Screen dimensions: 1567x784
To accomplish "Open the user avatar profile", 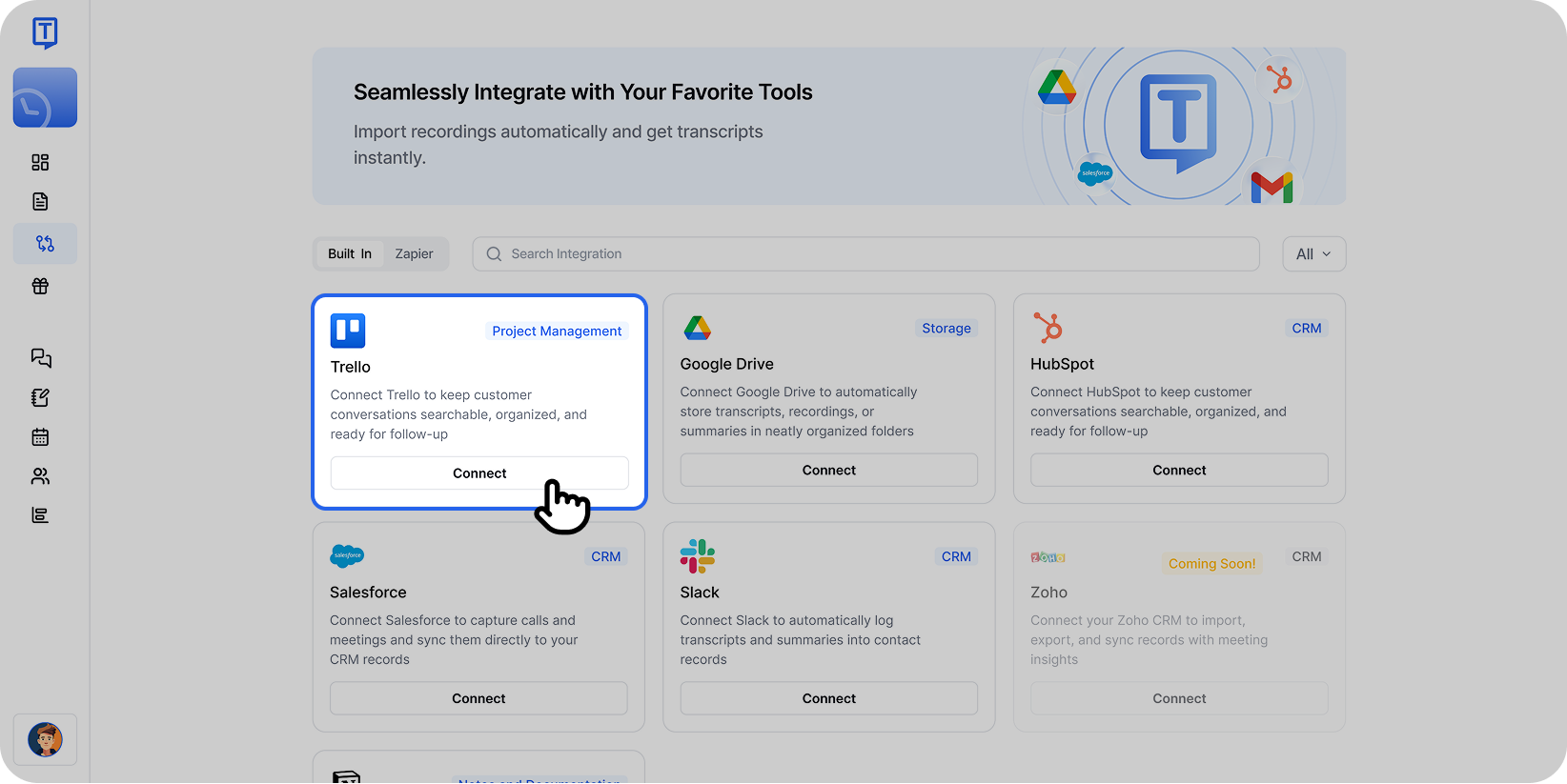I will (x=45, y=739).
